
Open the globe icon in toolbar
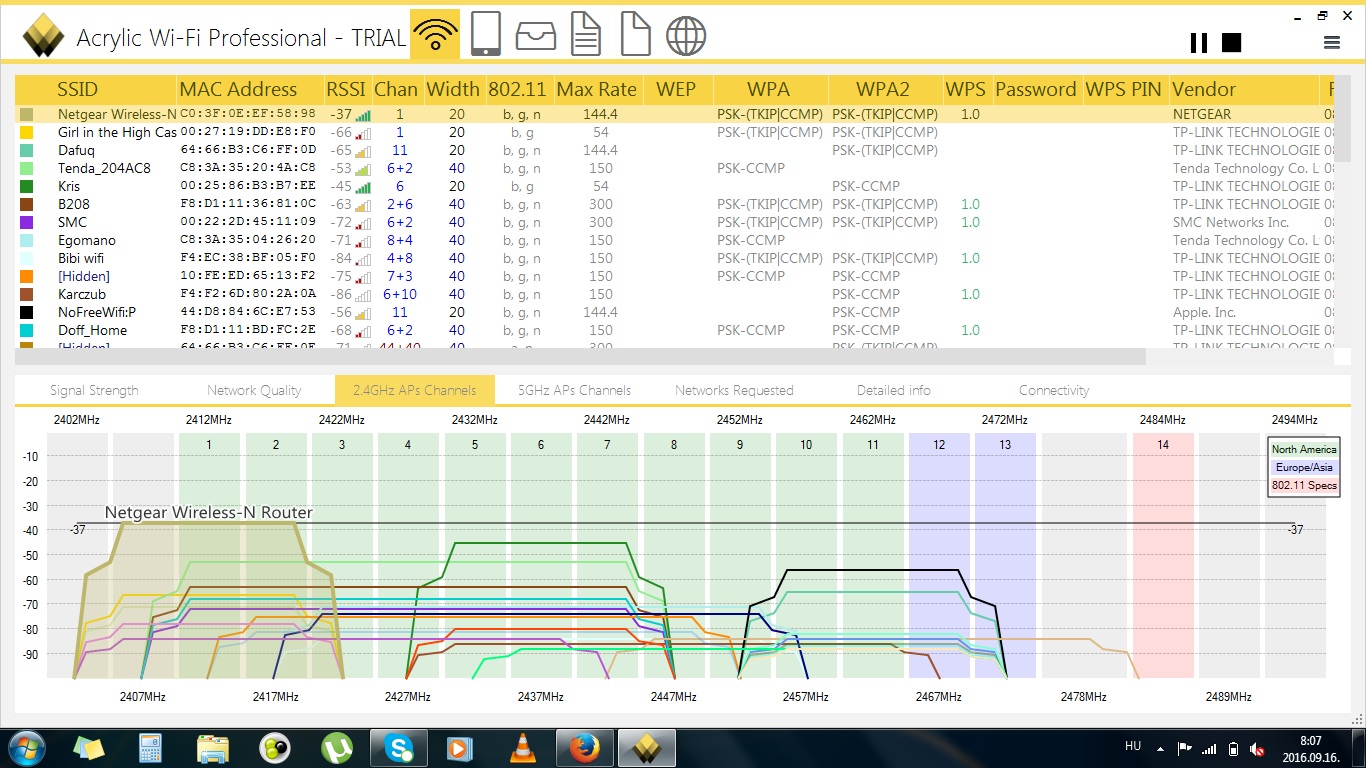(x=686, y=35)
